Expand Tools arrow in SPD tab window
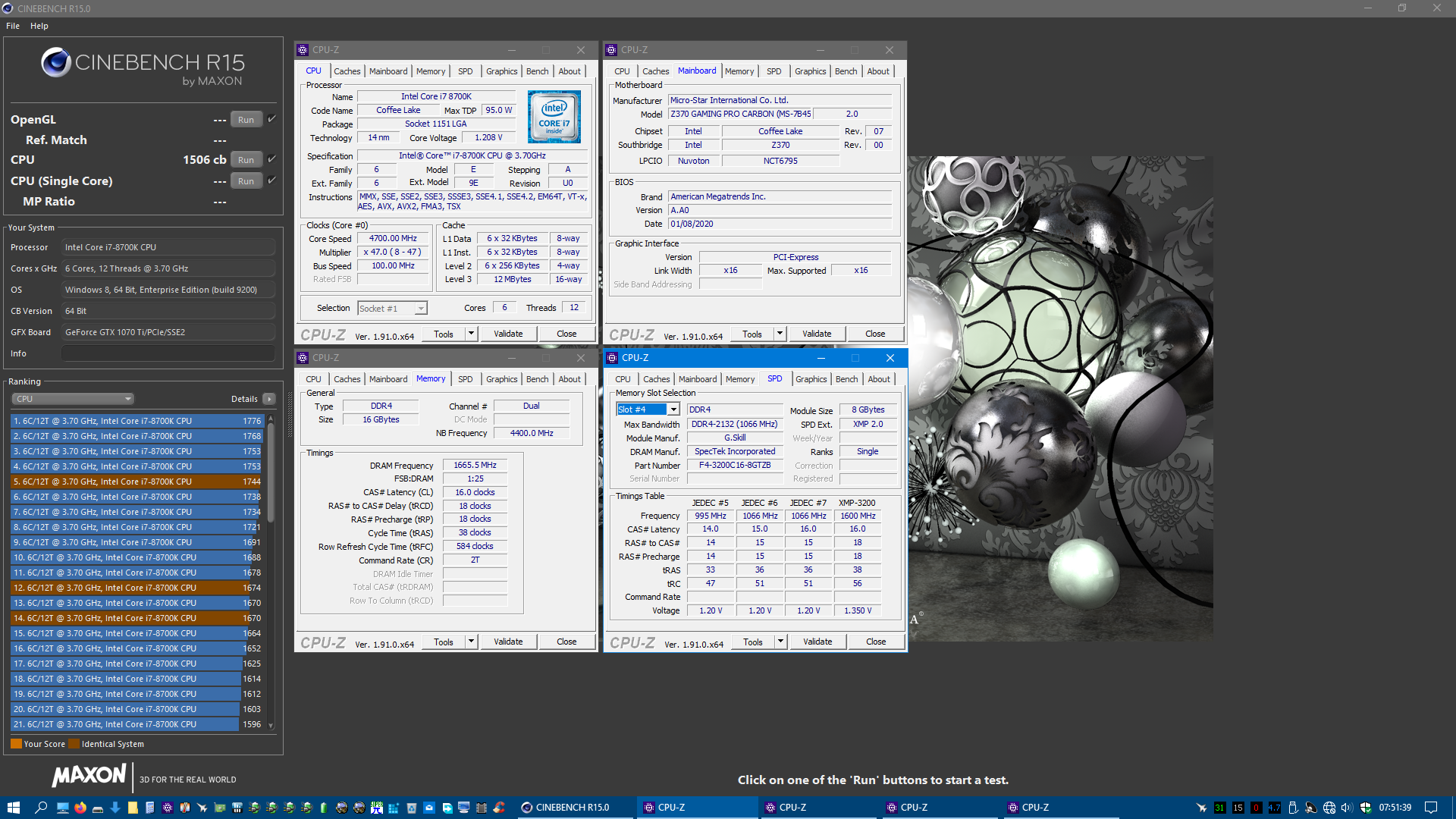The height and width of the screenshot is (819, 1456). [x=780, y=642]
